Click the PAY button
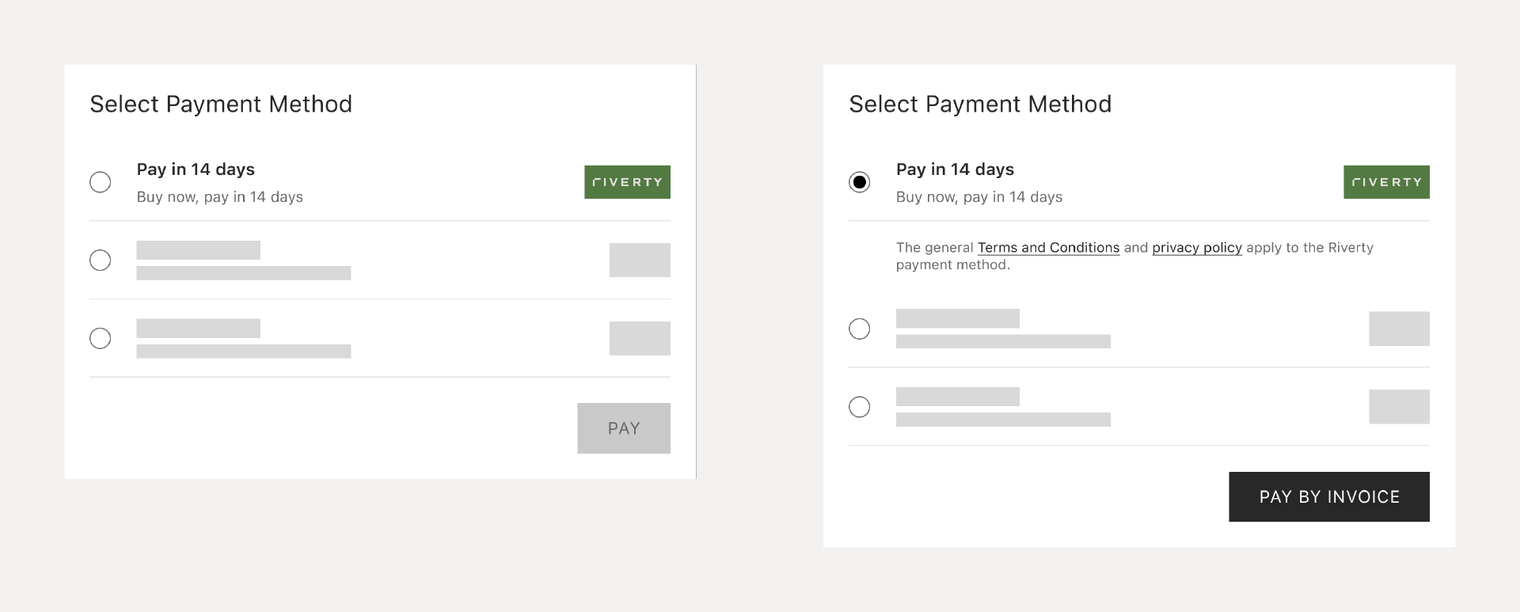 623,428
